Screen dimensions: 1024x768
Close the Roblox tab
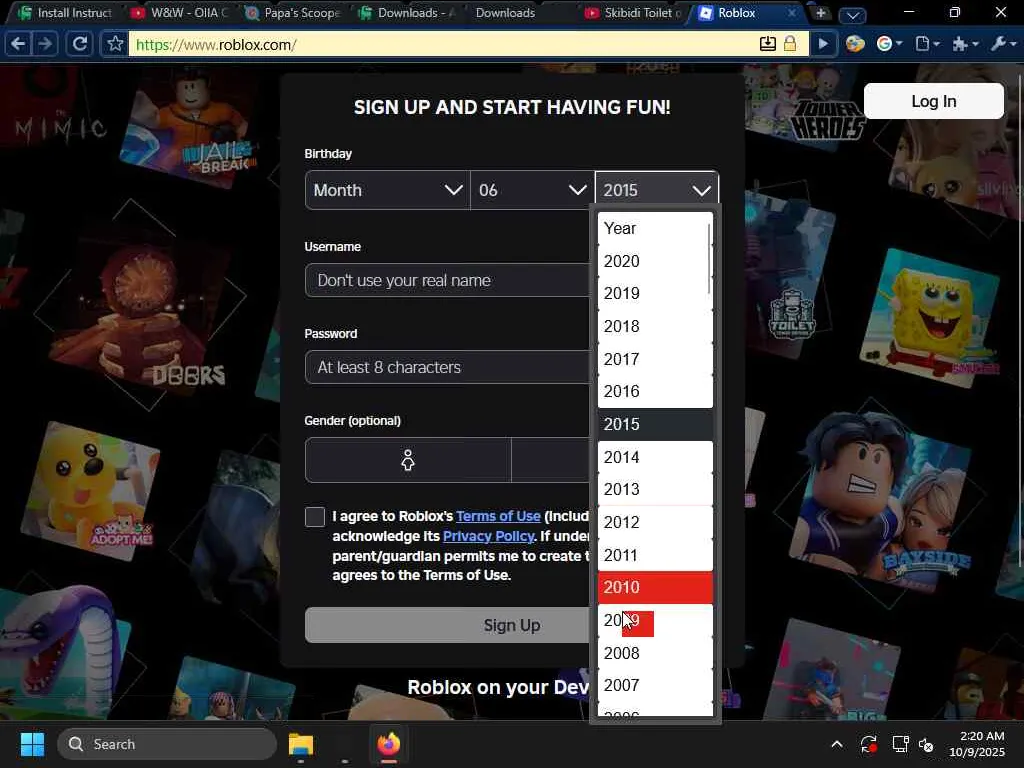click(x=792, y=13)
